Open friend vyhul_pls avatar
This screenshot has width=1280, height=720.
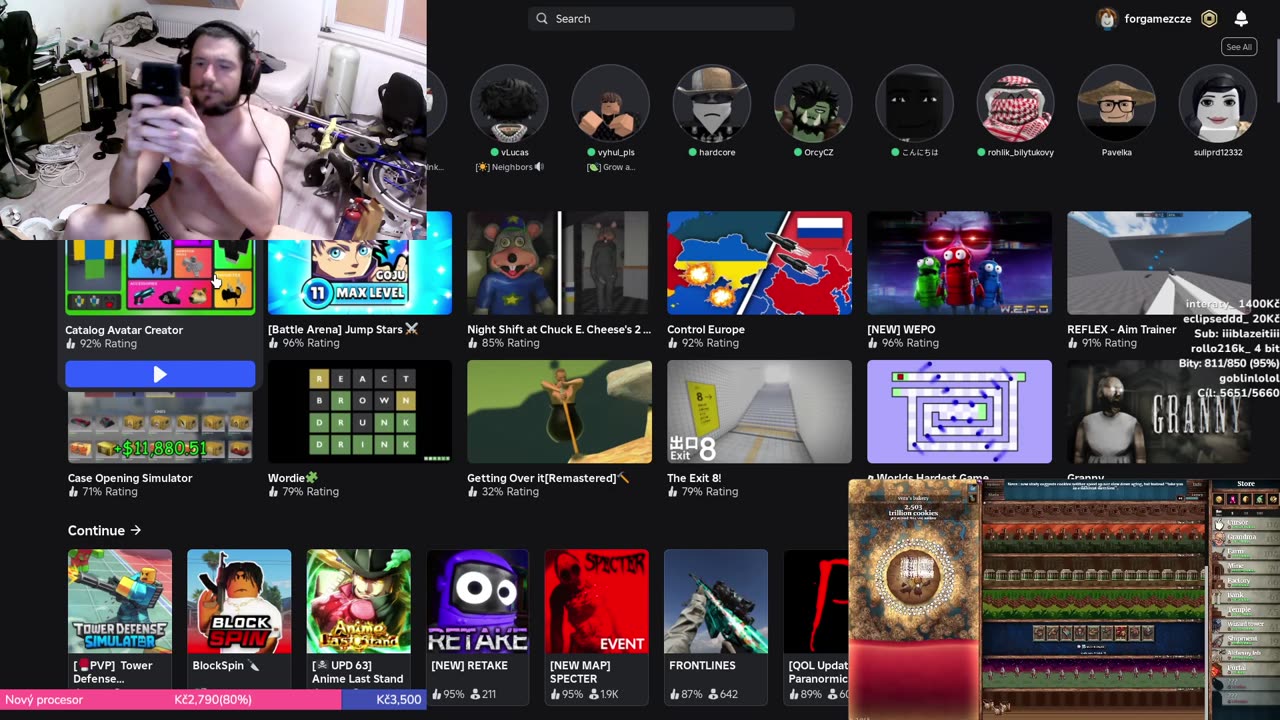pos(610,103)
